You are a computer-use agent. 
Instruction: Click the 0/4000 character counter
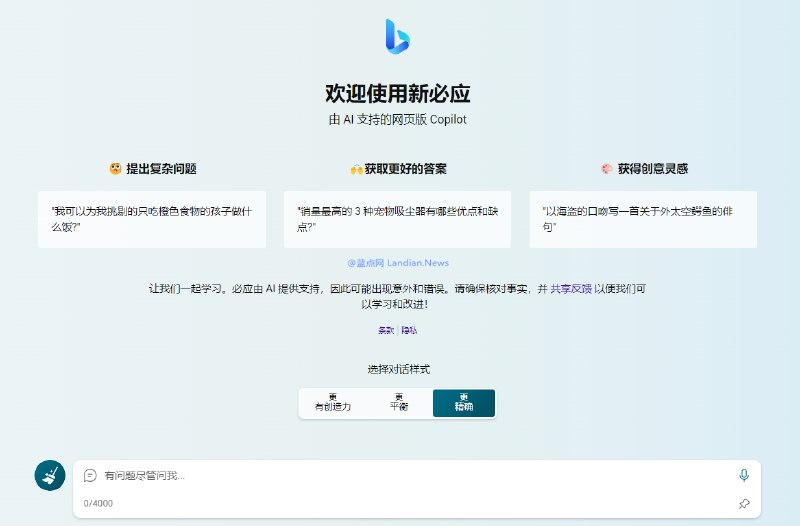tap(98, 504)
